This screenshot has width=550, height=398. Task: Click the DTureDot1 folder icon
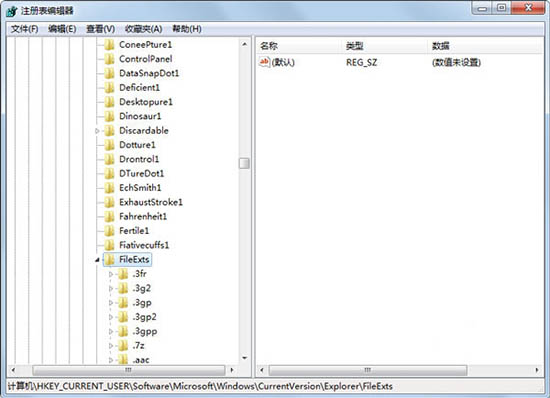pyautogui.click(x=109, y=174)
